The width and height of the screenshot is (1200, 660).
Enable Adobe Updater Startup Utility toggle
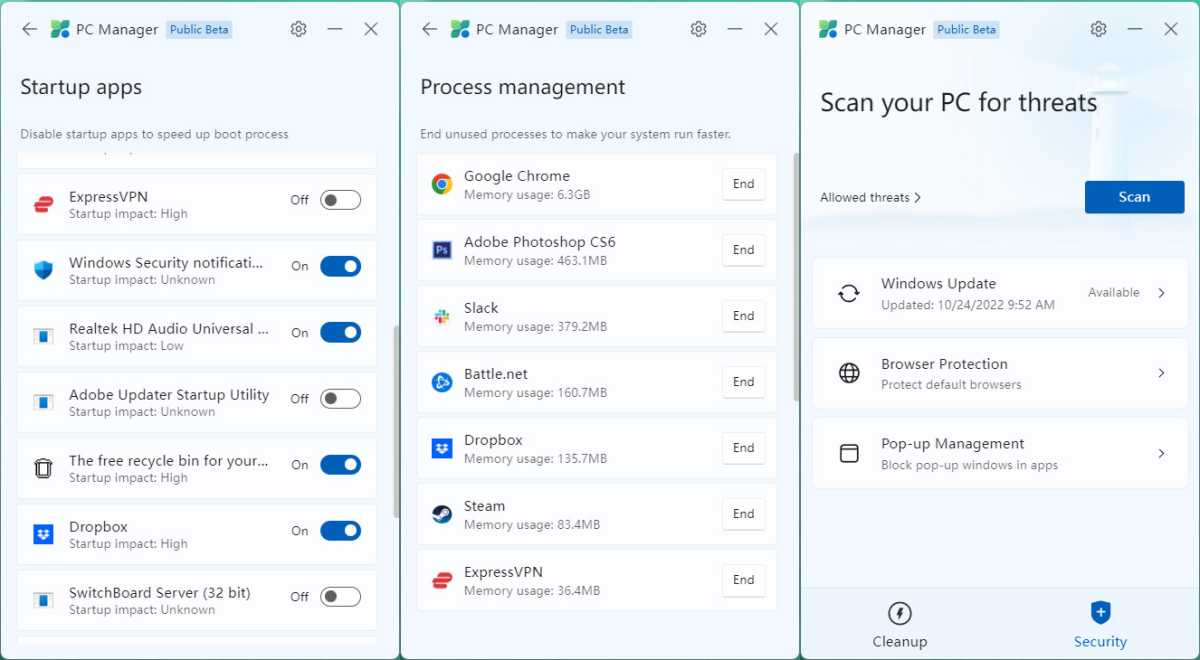pyautogui.click(x=340, y=398)
